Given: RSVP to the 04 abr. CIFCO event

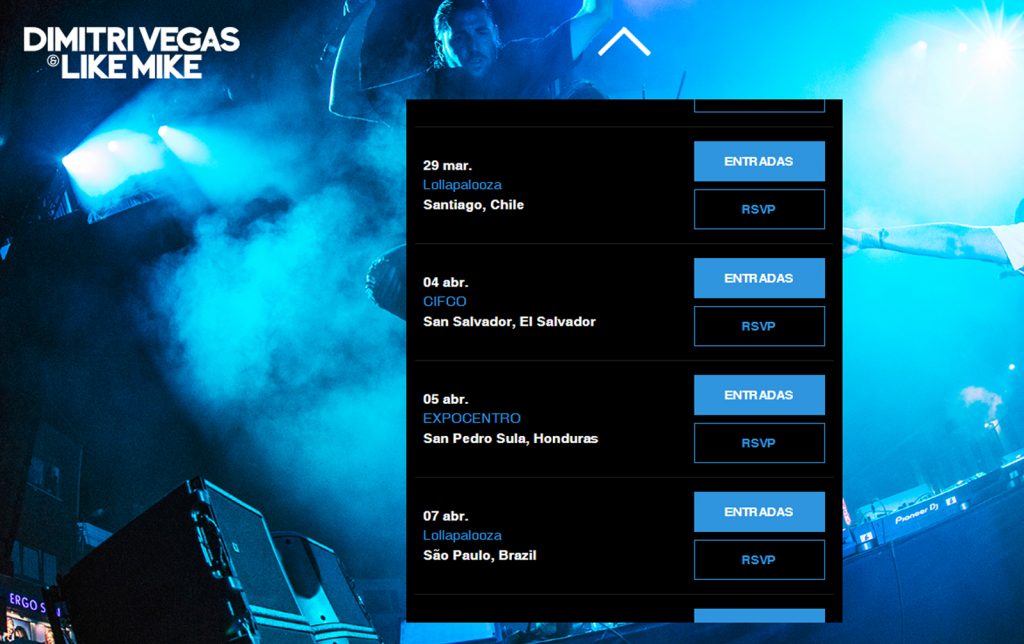Looking at the screenshot, I should [x=759, y=326].
